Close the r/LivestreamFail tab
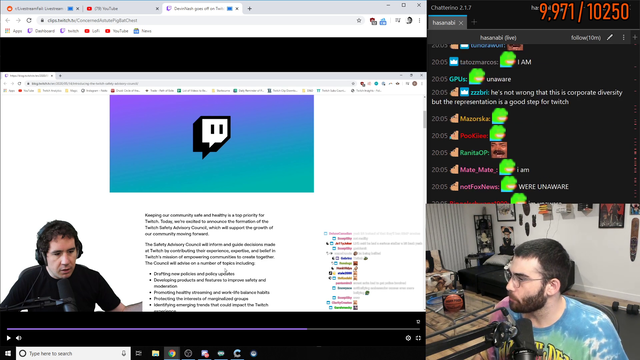 pos(78,9)
